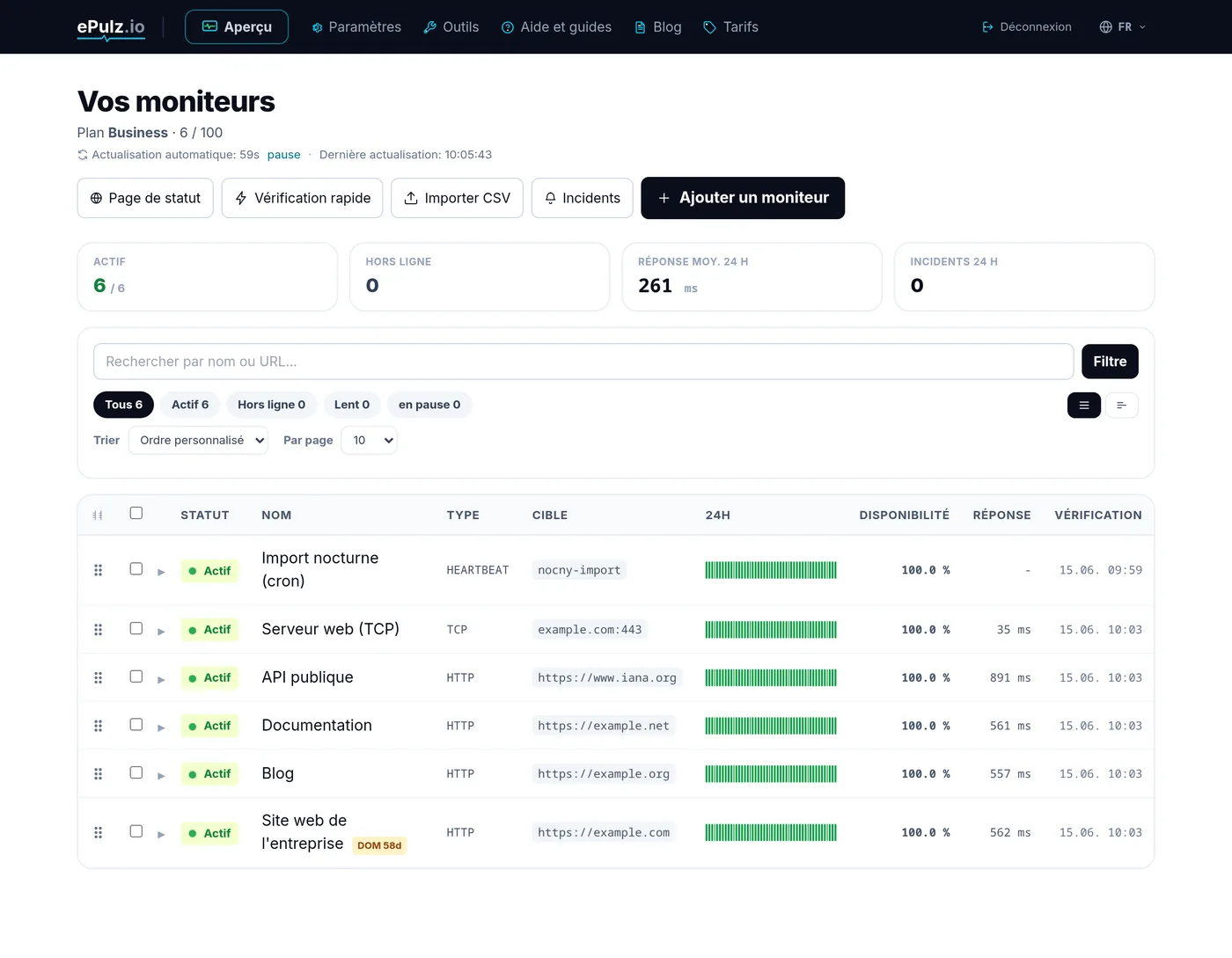This screenshot has width=1232, height=958.
Task: Check the select-all checkbox in table header
Action: pos(136,513)
